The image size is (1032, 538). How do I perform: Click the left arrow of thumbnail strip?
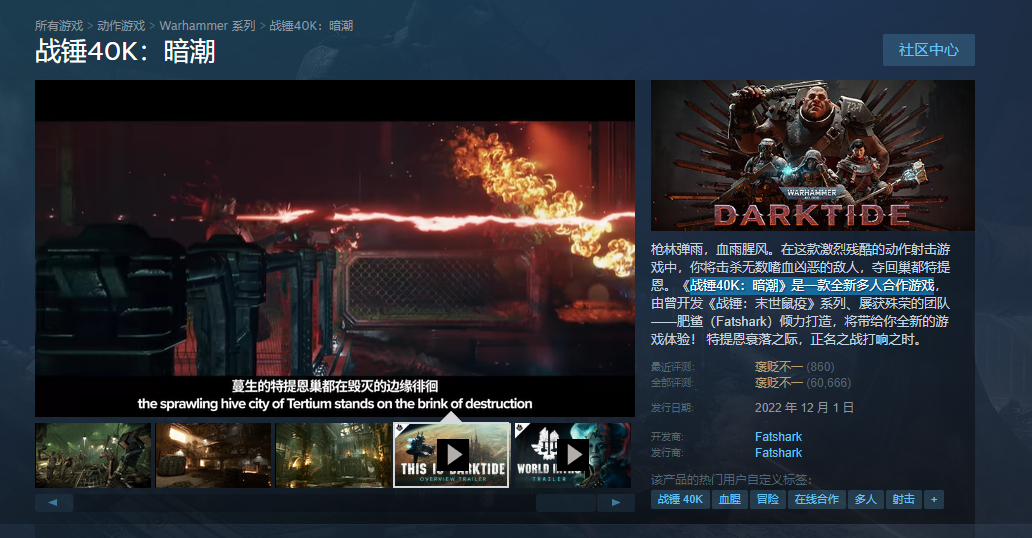pyautogui.click(x=53, y=502)
